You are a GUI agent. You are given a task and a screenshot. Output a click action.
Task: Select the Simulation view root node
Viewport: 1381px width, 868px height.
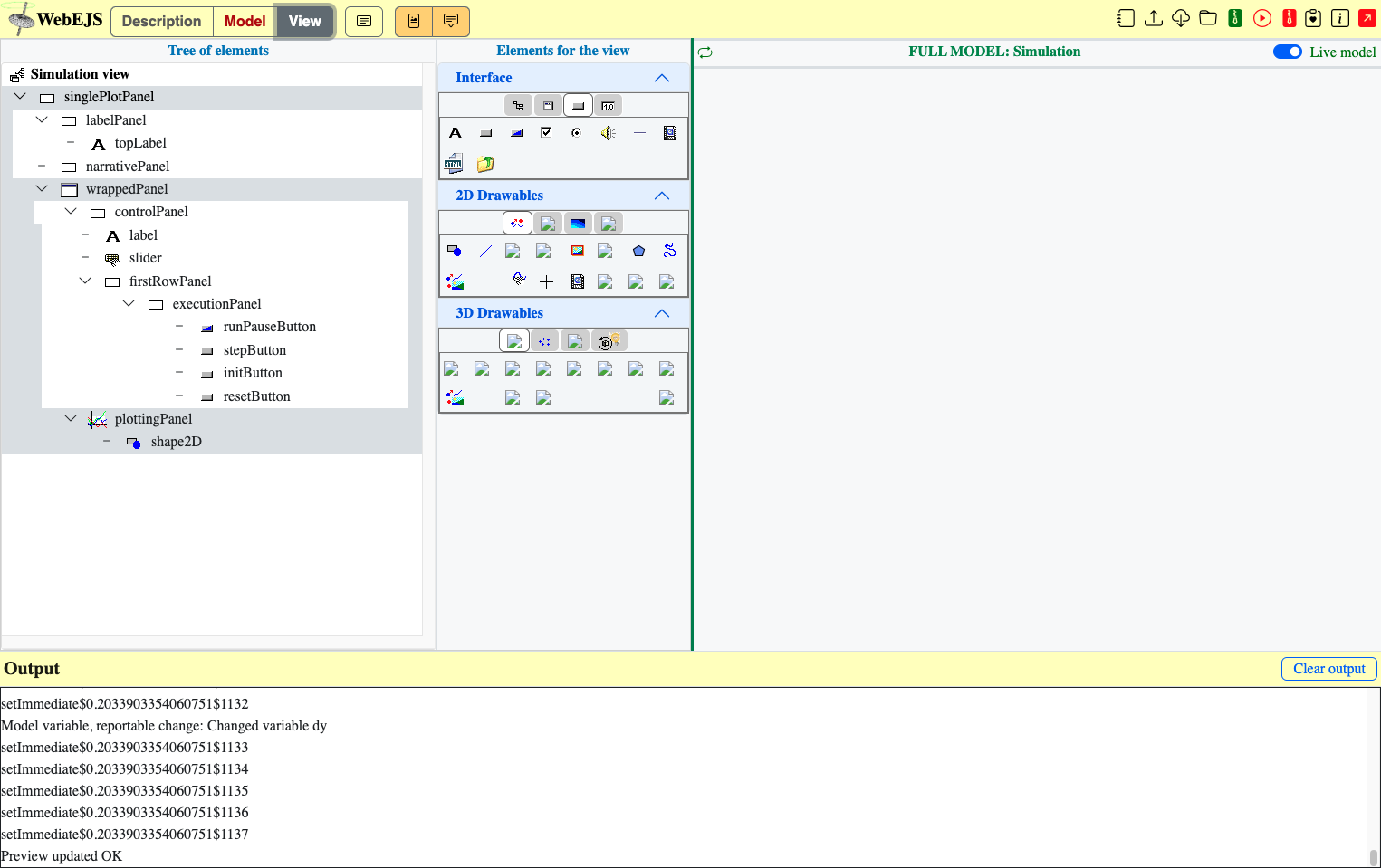click(80, 74)
